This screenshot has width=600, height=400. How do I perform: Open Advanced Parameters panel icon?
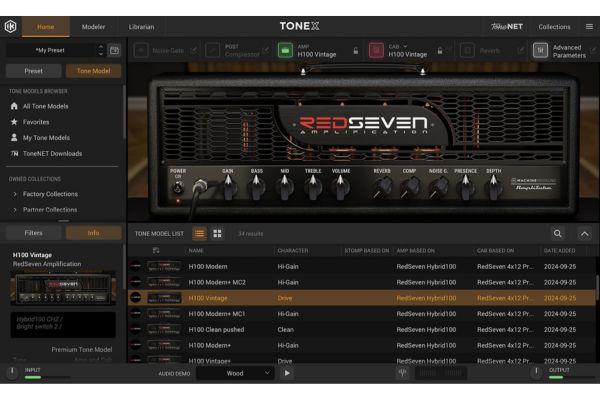click(x=540, y=50)
